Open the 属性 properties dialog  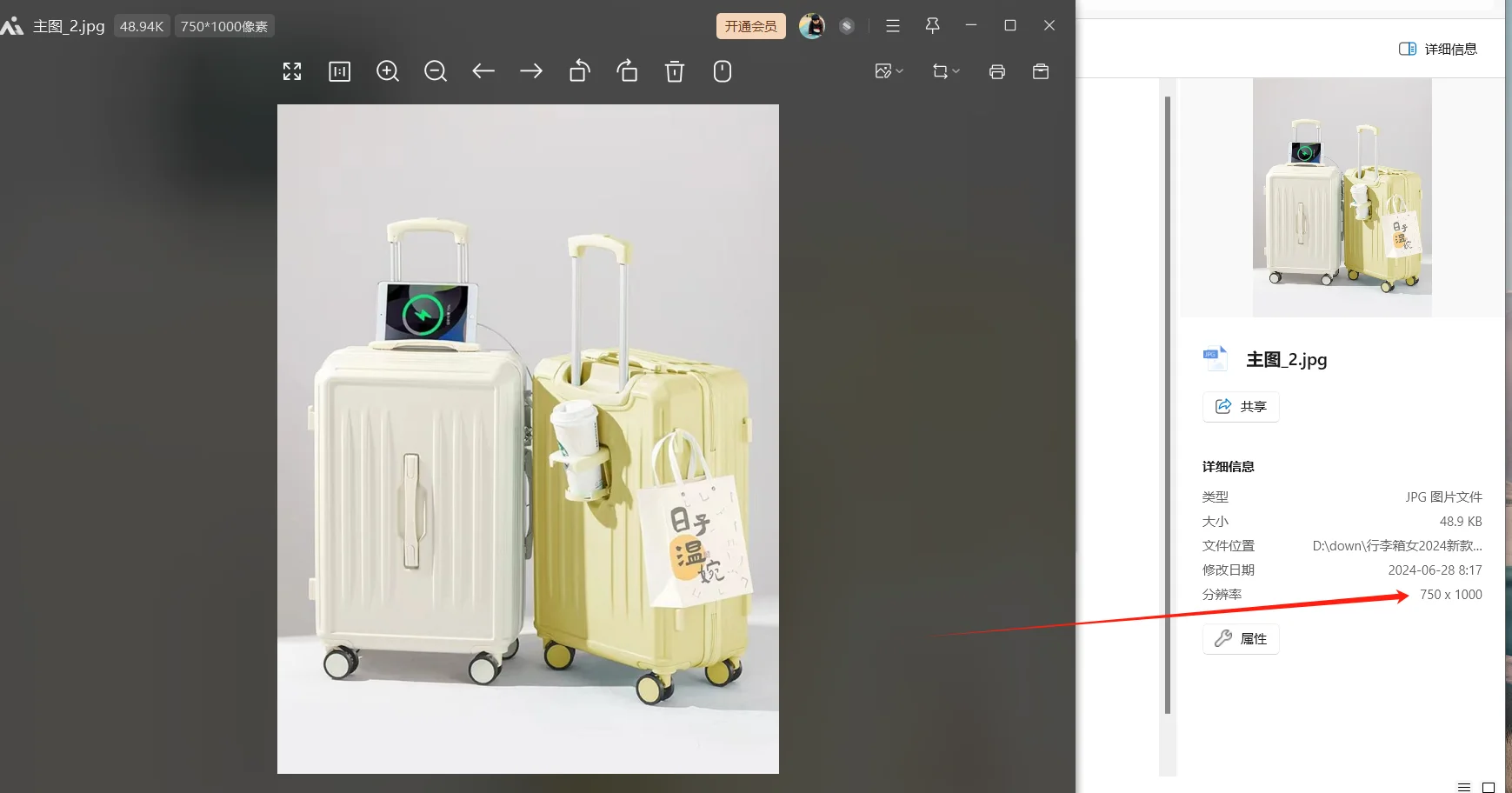(x=1240, y=638)
